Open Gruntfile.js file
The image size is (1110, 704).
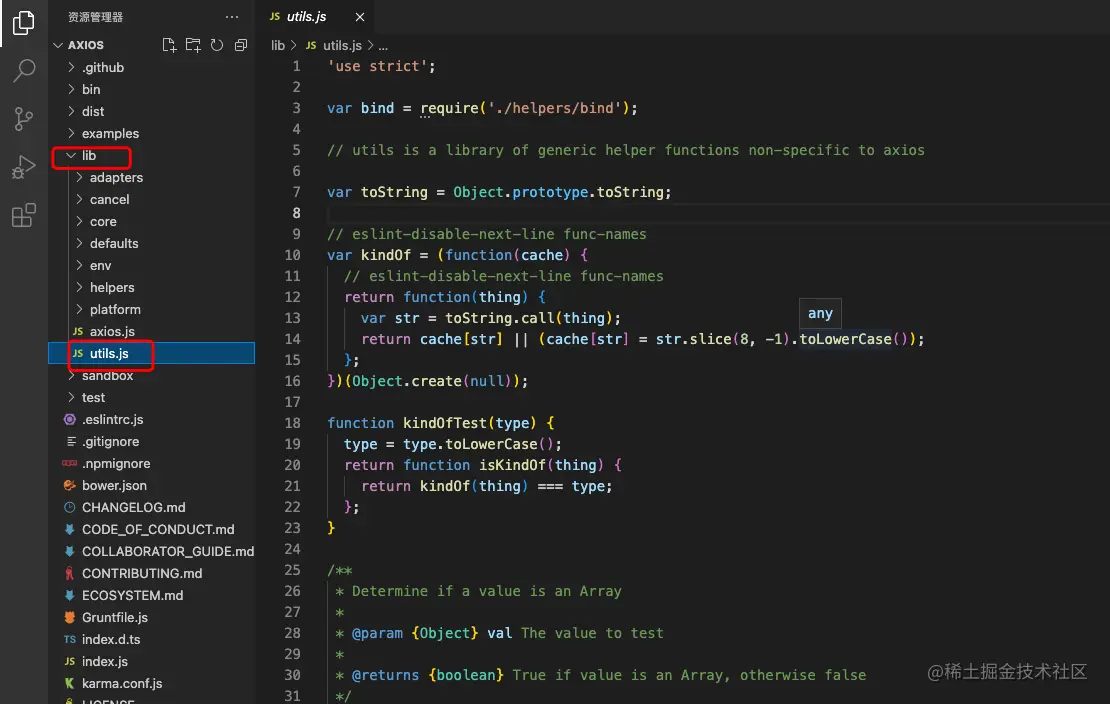[x=151, y=617]
